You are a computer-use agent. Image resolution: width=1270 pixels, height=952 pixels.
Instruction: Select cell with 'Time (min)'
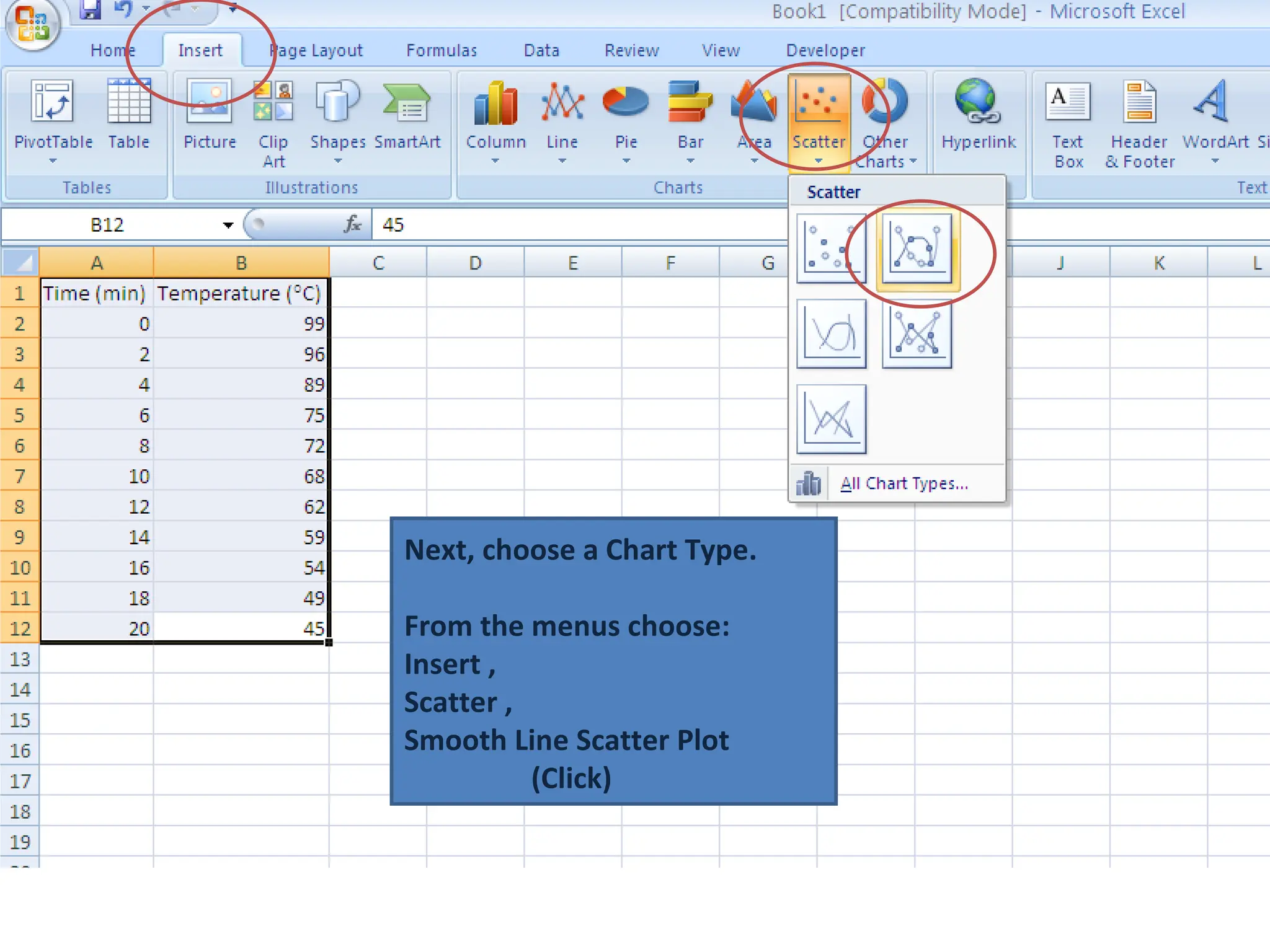pyautogui.click(x=97, y=293)
